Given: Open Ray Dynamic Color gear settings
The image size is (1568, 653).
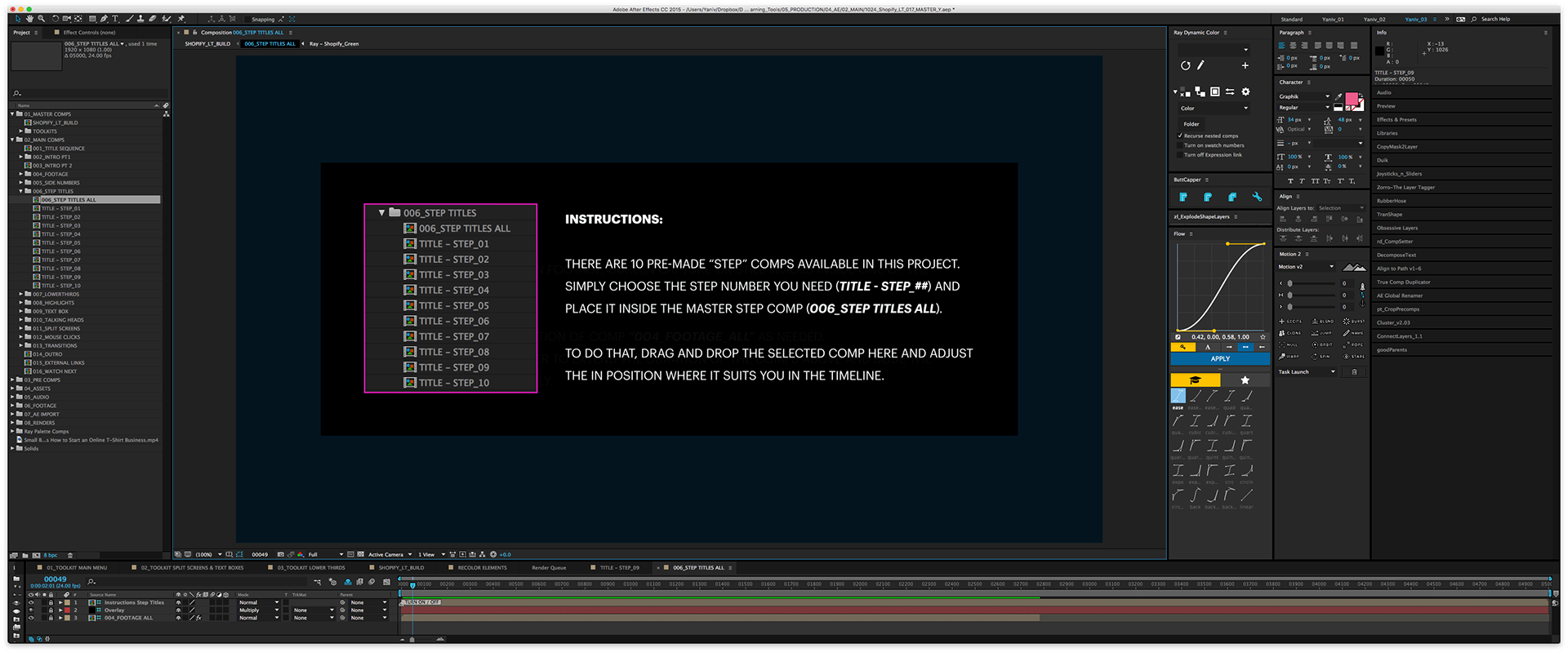Looking at the screenshot, I should [x=1245, y=91].
